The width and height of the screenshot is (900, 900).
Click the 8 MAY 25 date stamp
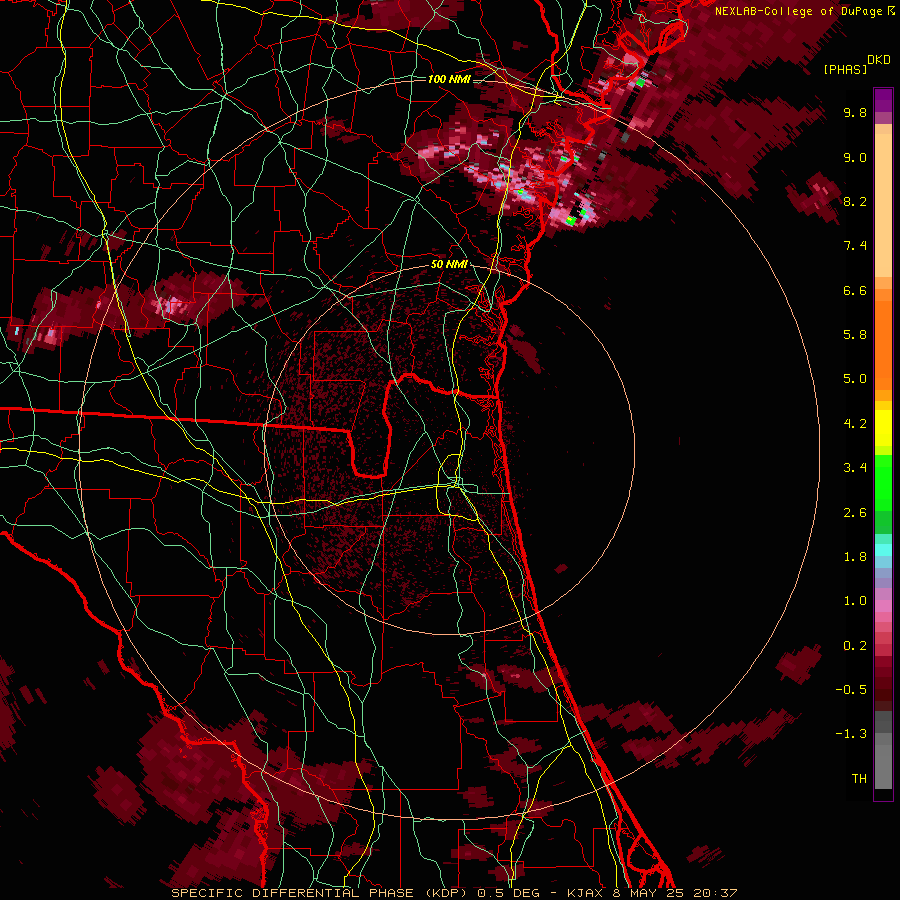point(651,893)
